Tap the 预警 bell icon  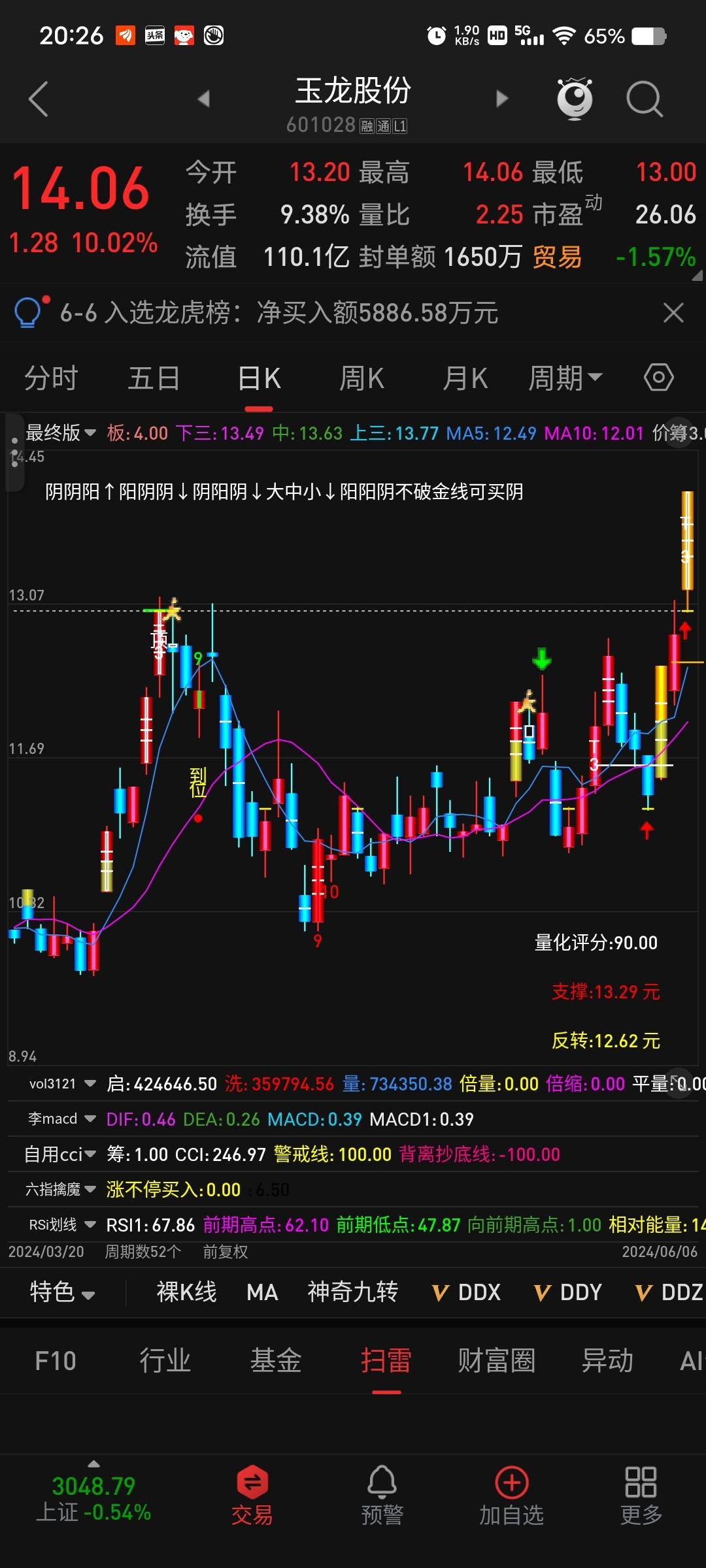(382, 1495)
